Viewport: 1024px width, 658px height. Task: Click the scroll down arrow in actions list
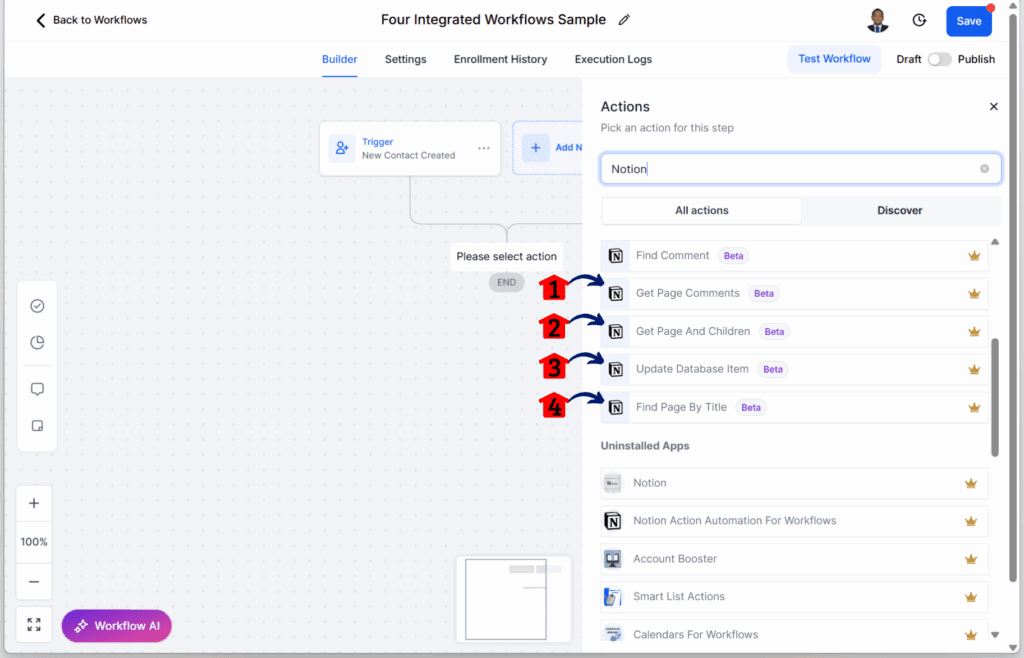click(995, 634)
